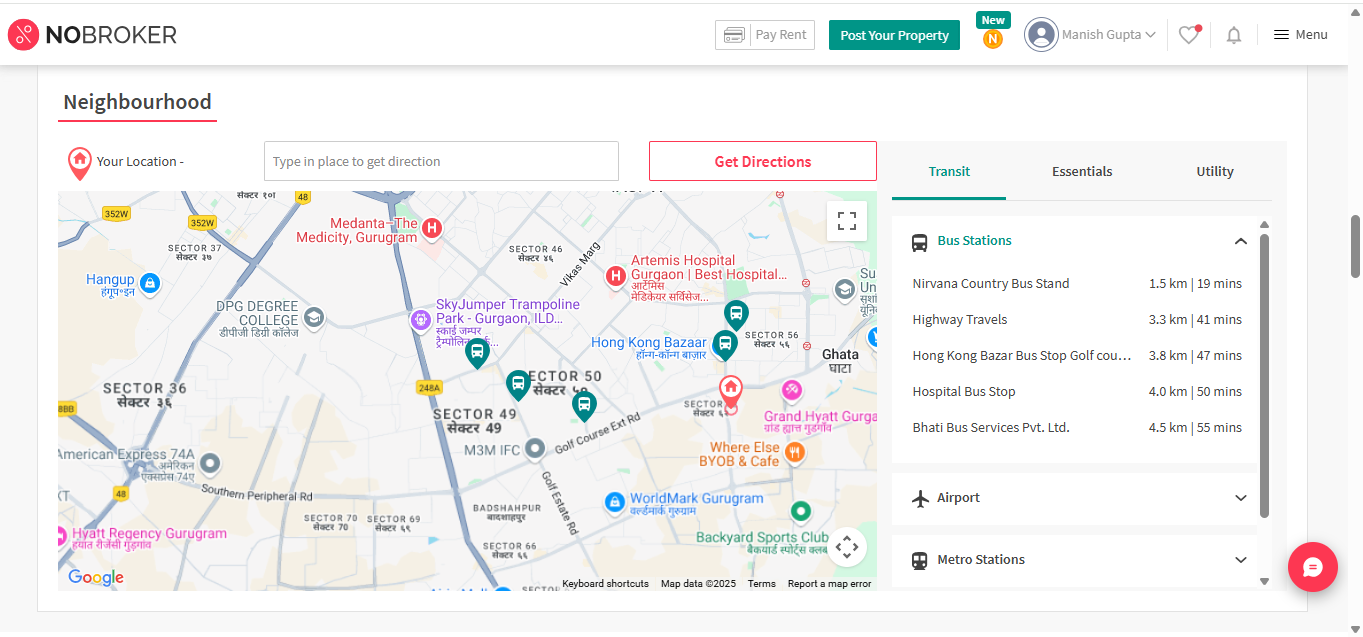Select Highway Travels row

coord(1077,320)
